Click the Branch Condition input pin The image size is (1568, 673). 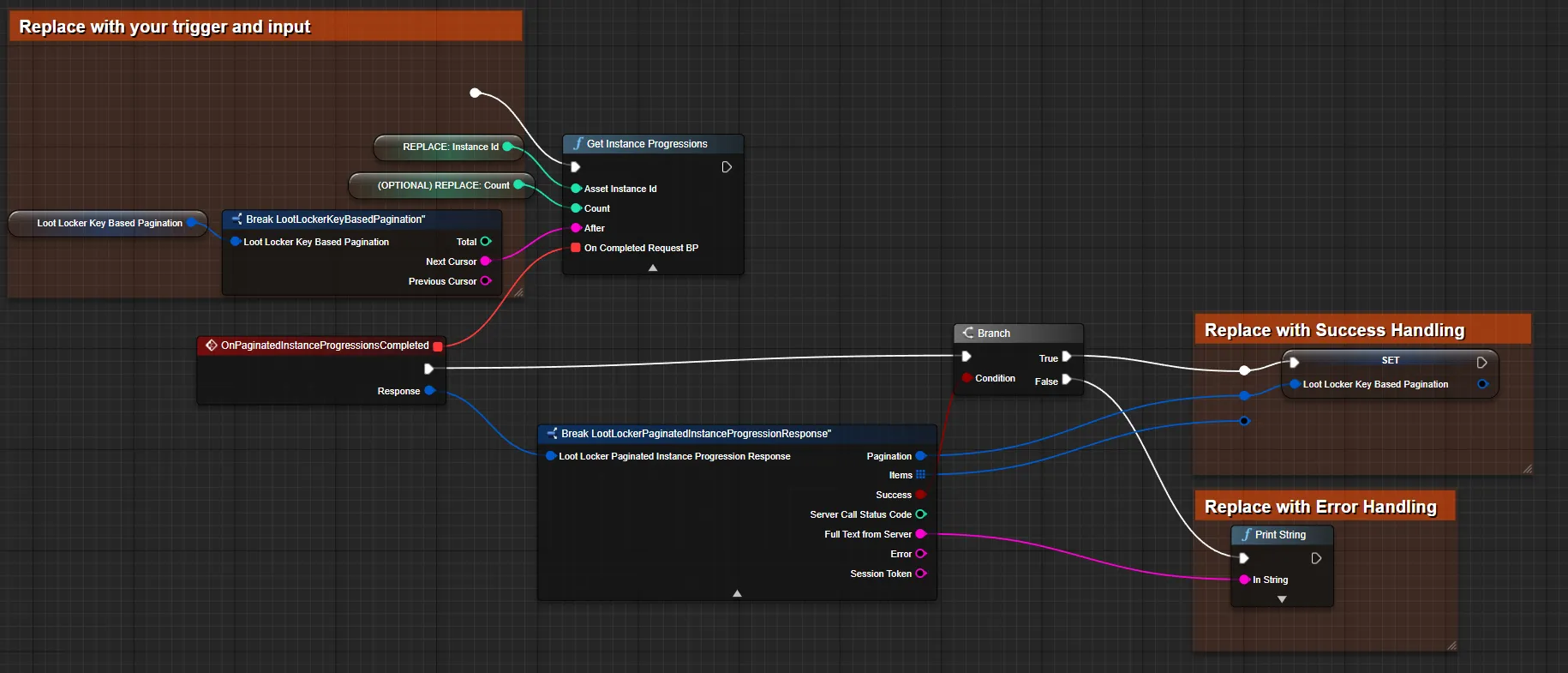point(967,378)
